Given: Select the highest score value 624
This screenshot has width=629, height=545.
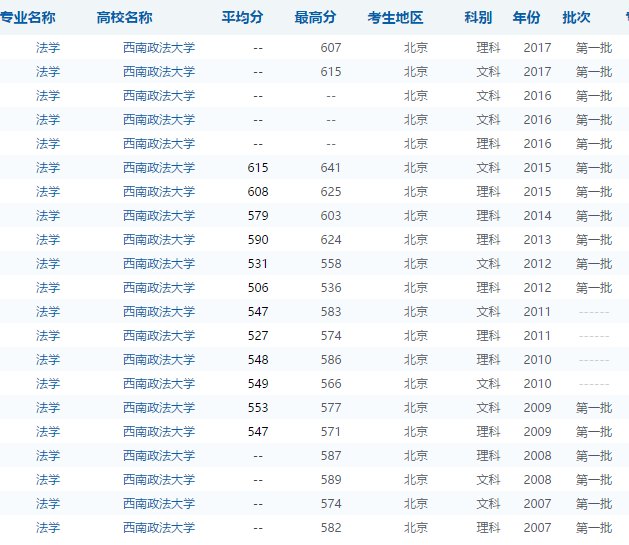Looking at the screenshot, I should click(331, 240).
